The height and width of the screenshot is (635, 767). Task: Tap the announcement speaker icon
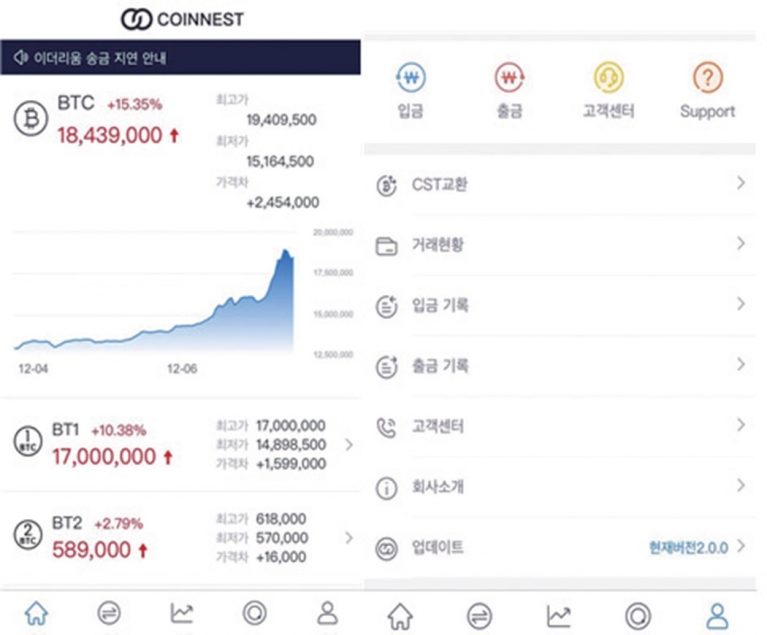tap(21, 58)
